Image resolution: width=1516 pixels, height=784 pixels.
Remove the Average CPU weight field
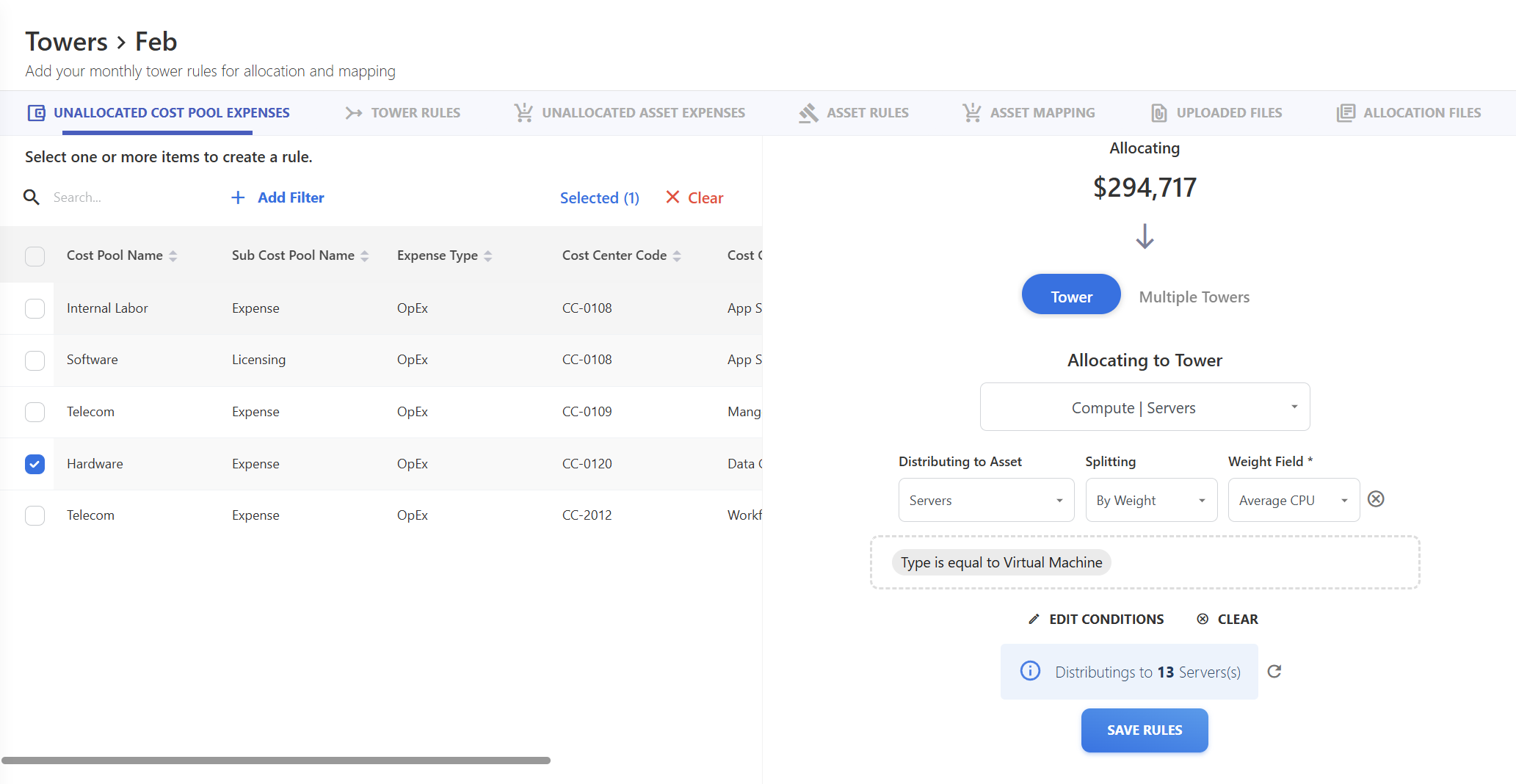[x=1376, y=499]
